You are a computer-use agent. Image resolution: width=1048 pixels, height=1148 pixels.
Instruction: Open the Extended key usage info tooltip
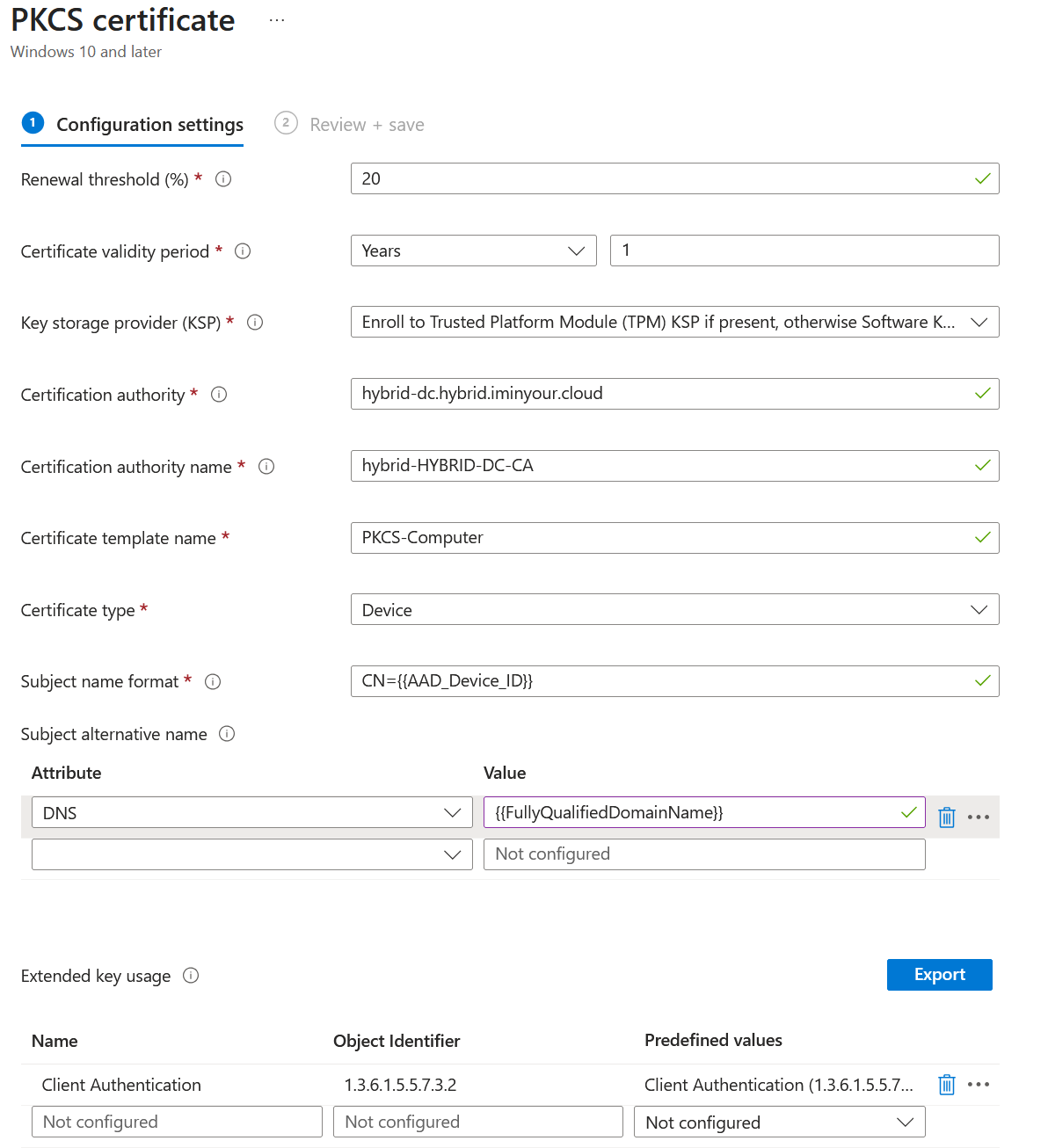(190, 976)
